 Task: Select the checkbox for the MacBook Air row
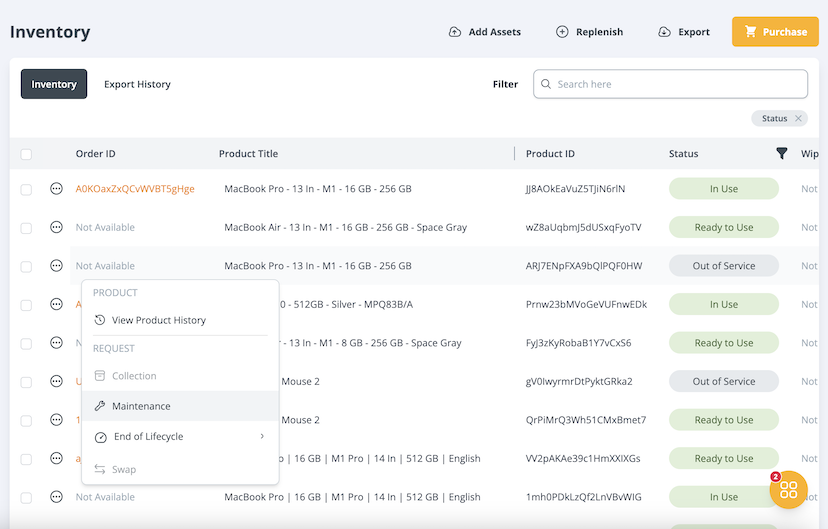(26, 228)
